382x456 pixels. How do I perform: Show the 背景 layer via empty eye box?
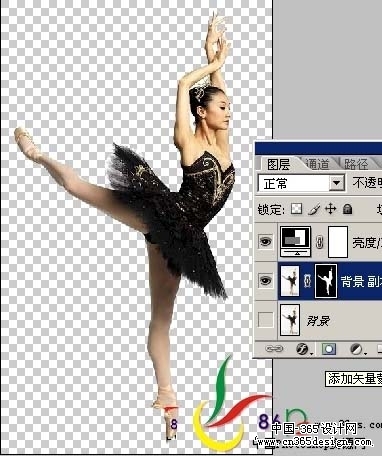pyautogui.click(x=266, y=320)
